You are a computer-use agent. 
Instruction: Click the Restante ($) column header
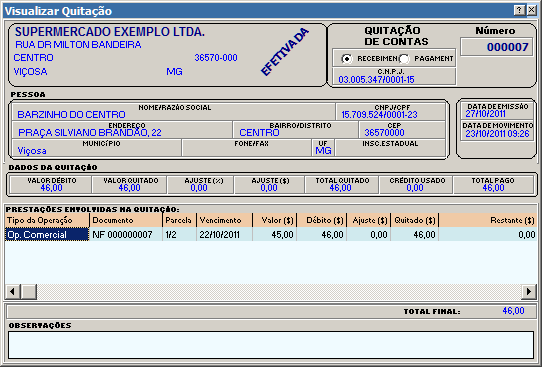(x=488, y=220)
